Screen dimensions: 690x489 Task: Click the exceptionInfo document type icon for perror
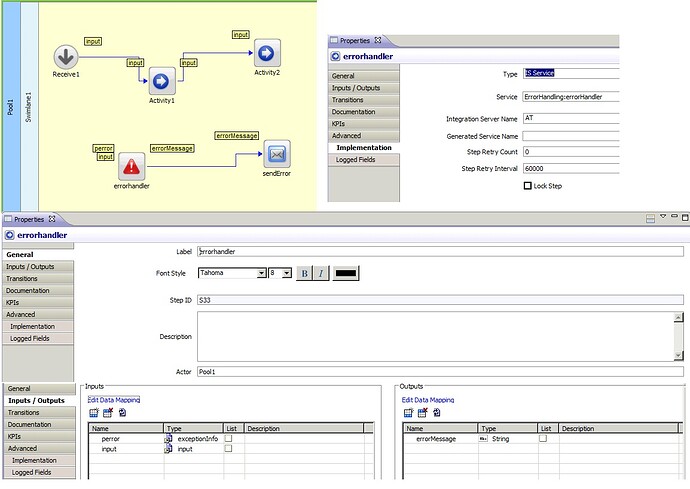point(169,439)
